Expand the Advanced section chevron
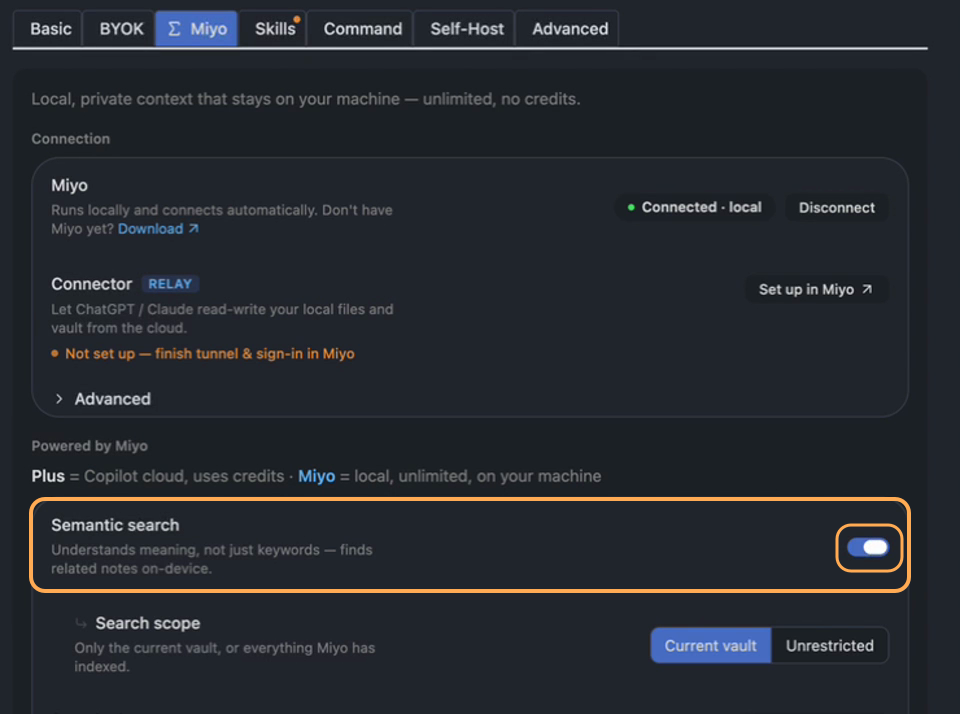The width and height of the screenshot is (960, 714). 59,399
